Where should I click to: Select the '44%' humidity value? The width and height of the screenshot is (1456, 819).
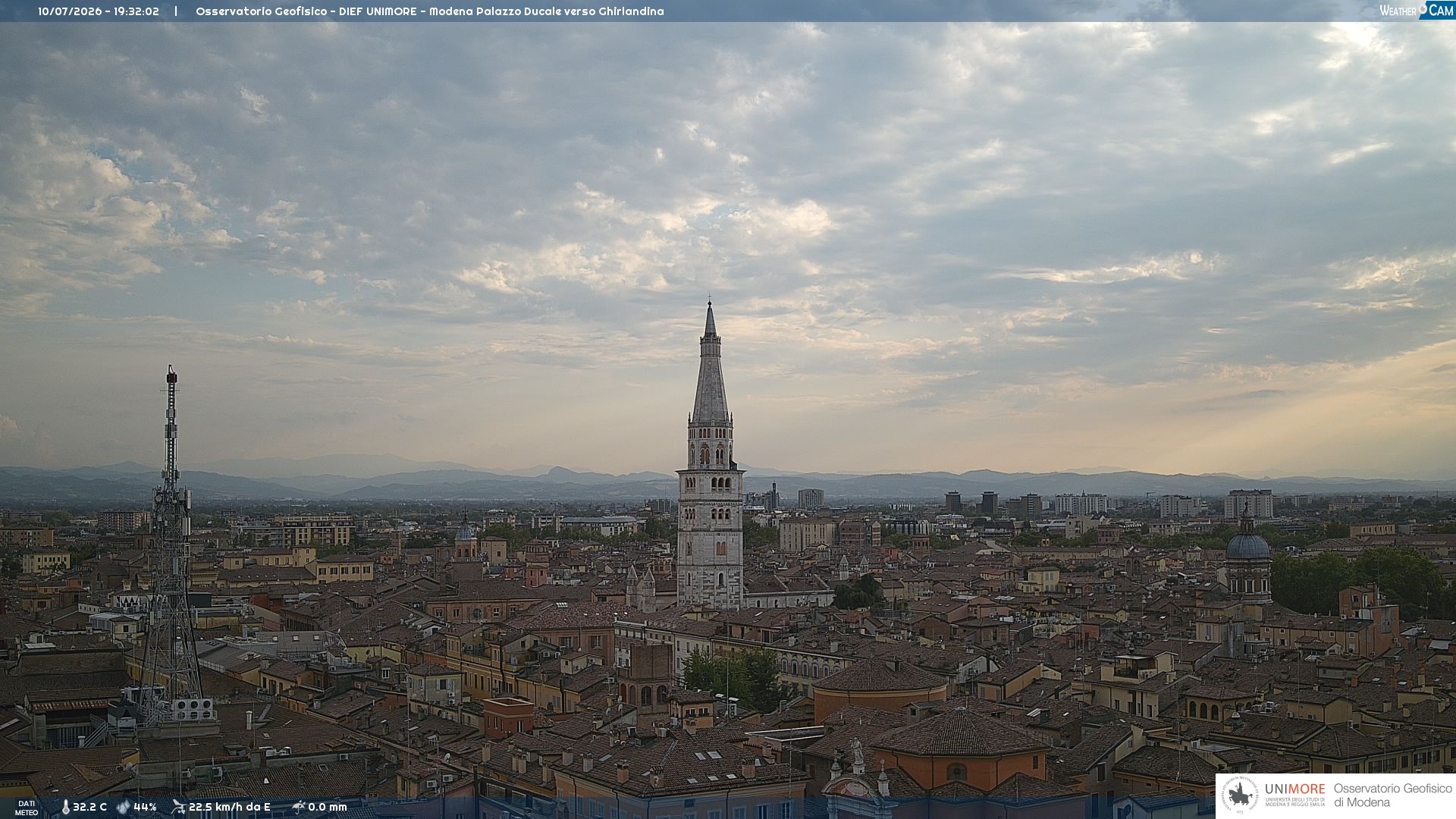145,807
